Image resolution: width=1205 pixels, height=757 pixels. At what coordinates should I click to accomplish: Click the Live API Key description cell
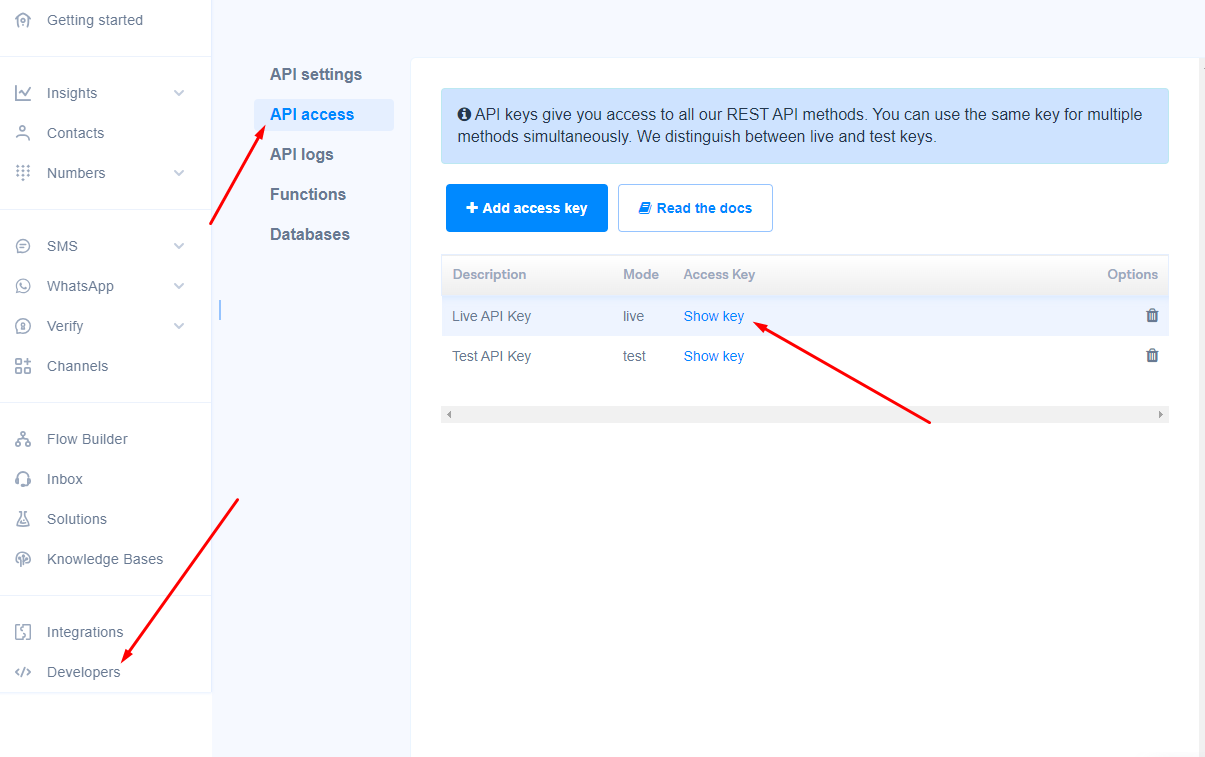coord(491,316)
